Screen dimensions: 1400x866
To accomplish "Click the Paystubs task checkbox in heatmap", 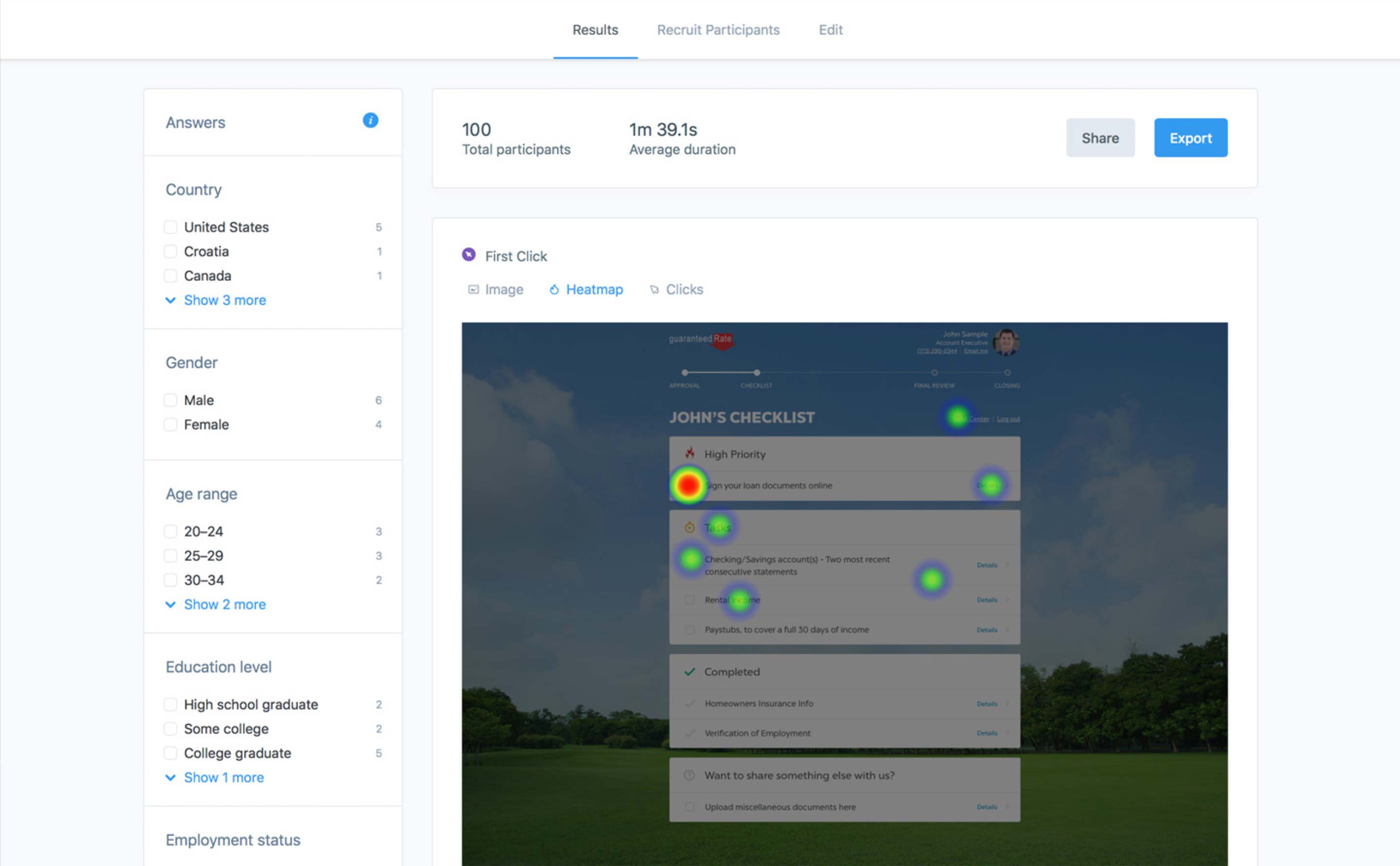I will [x=690, y=630].
